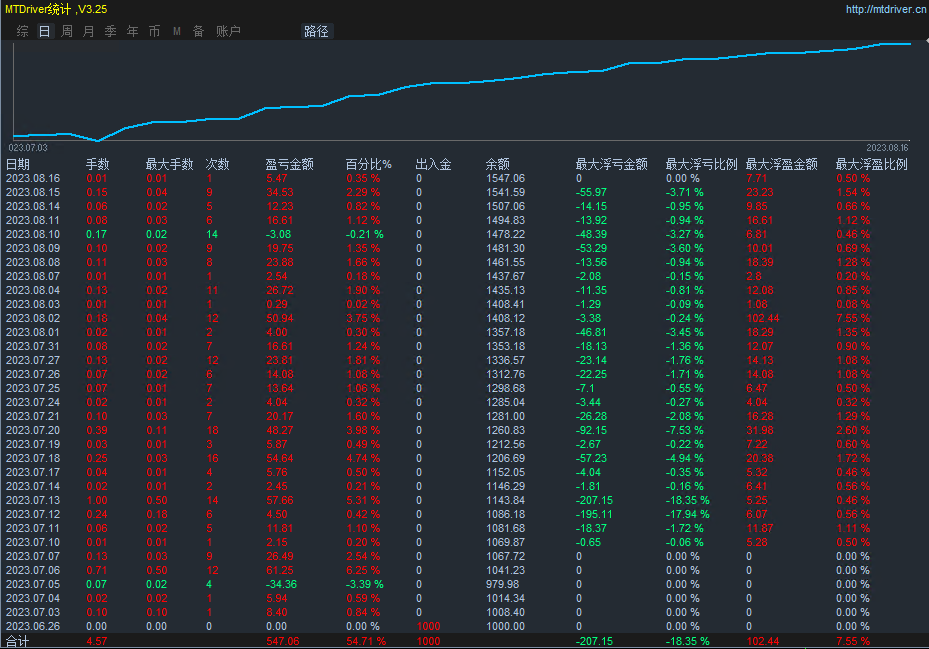Switch to the 月 monthly tab
Viewport: 929px width, 649px height.
coord(88,31)
